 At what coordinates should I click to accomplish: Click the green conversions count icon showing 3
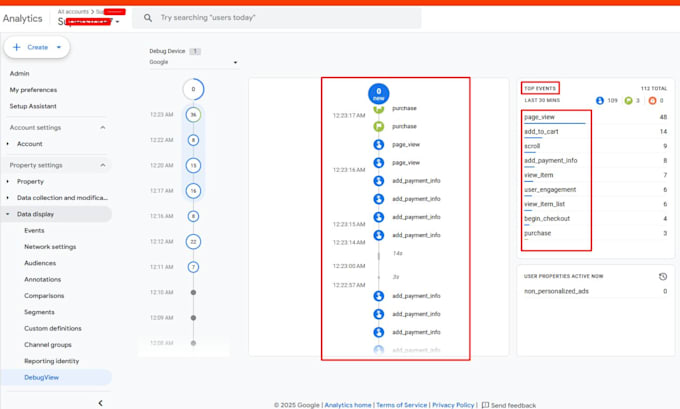(628, 101)
